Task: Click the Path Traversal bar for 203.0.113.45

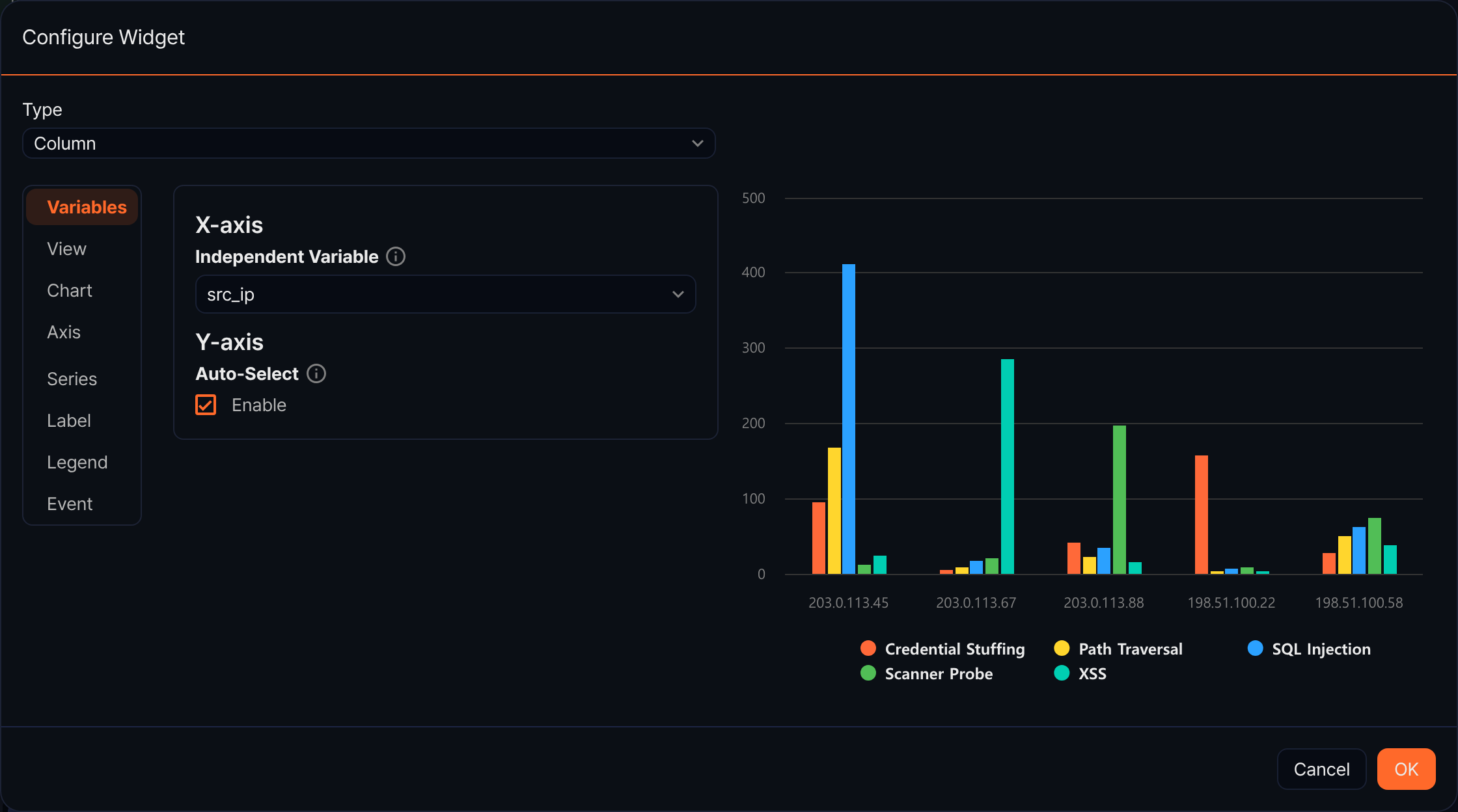Action: (834, 511)
